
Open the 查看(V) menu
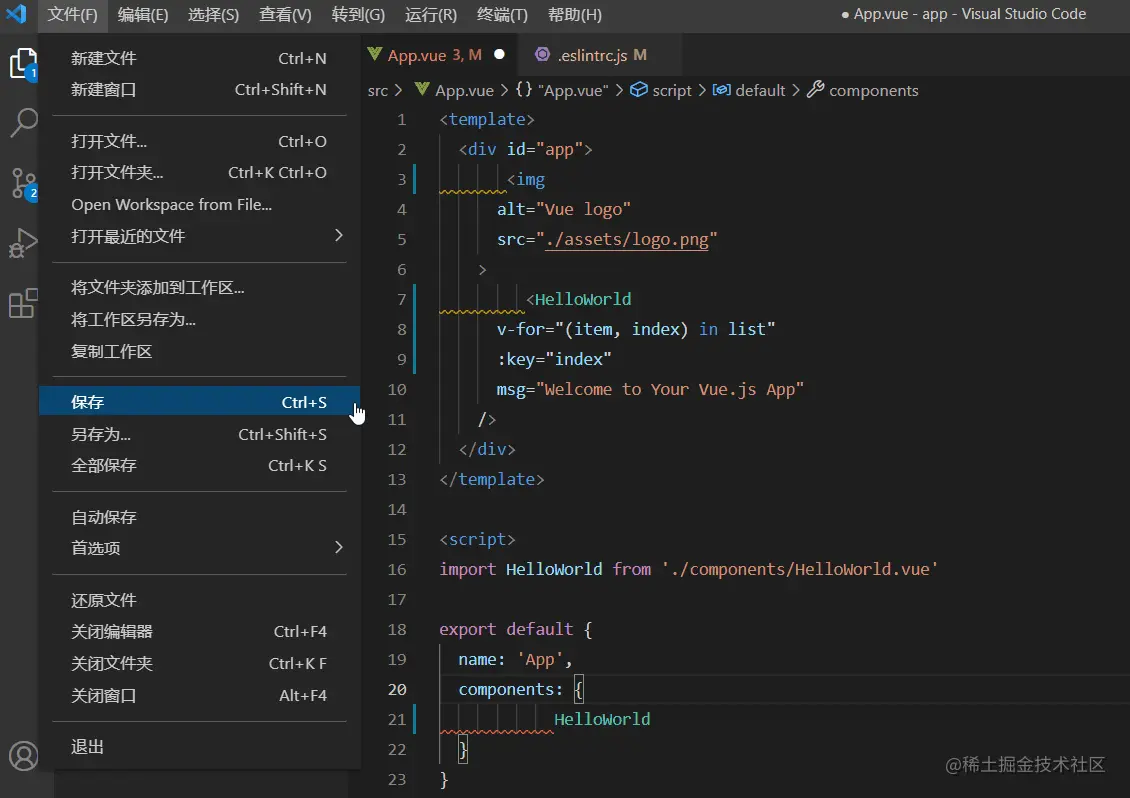click(285, 14)
